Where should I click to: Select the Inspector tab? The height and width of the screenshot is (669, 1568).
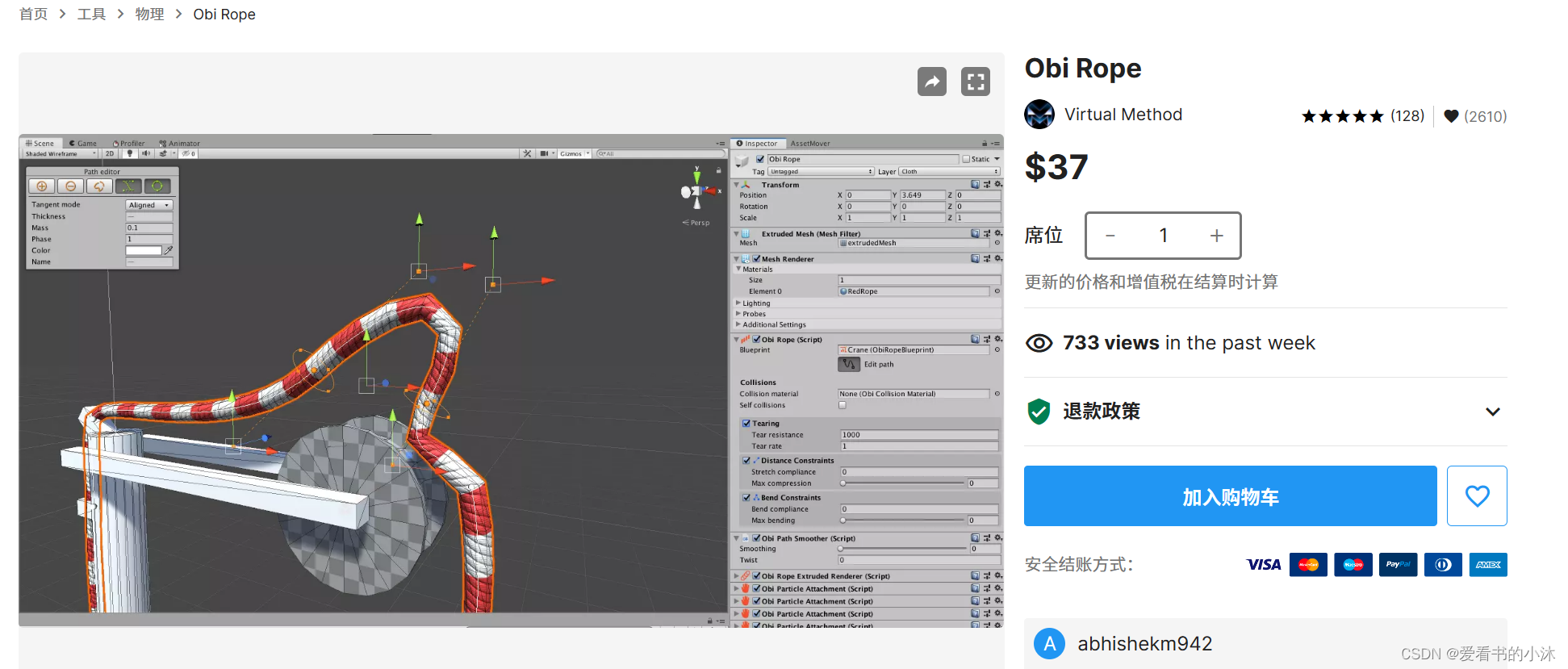coord(757,144)
